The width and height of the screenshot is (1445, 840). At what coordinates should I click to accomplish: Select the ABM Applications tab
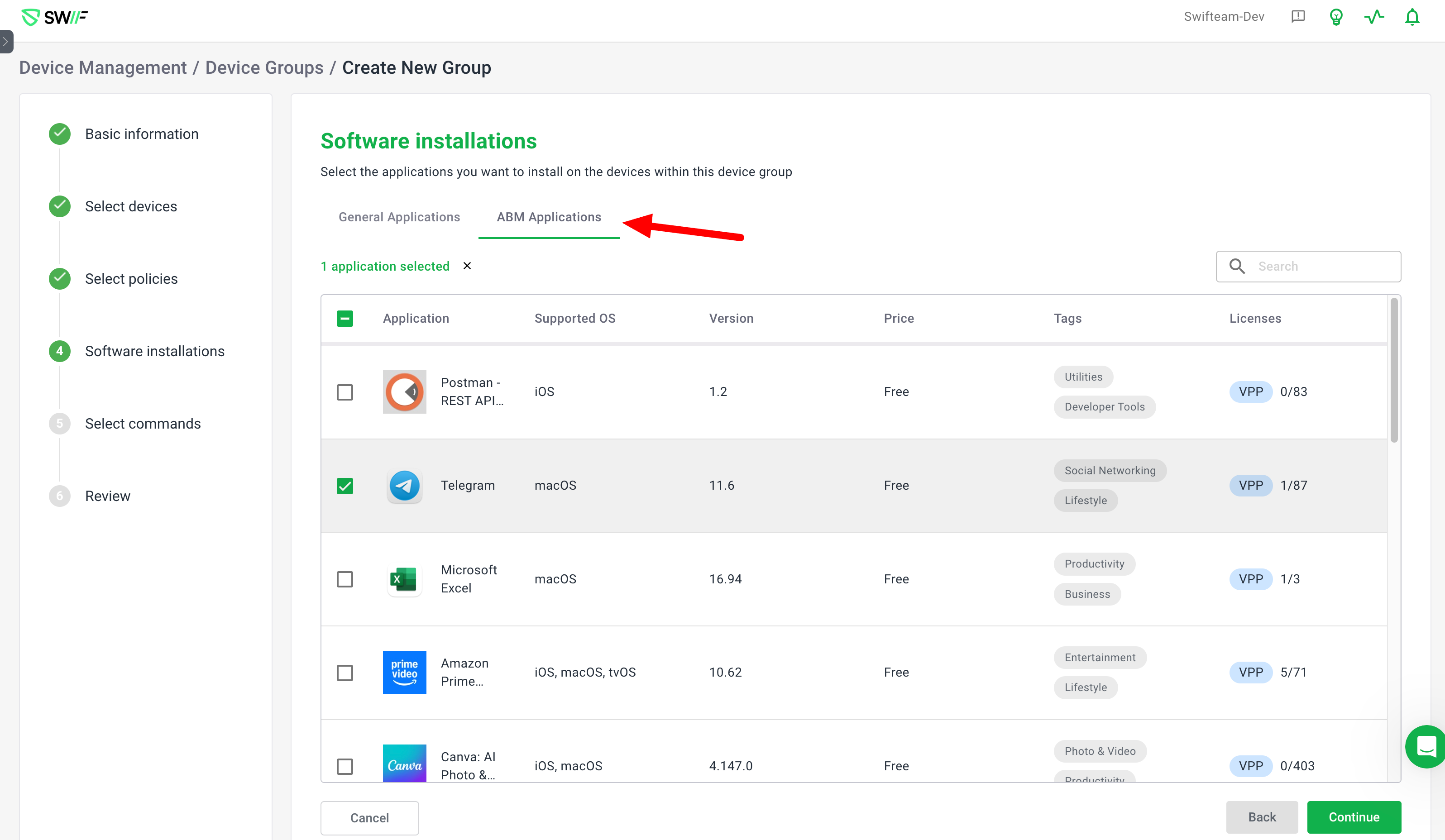click(549, 217)
